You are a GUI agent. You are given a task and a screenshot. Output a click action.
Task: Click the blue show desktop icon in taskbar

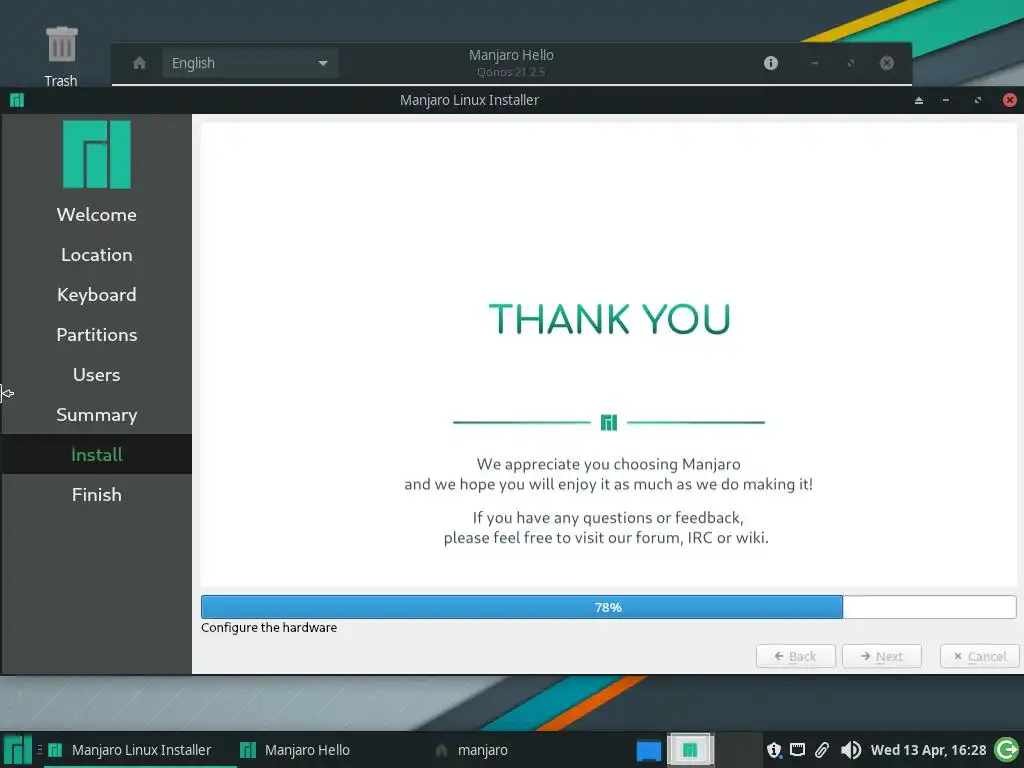click(648, 750)
